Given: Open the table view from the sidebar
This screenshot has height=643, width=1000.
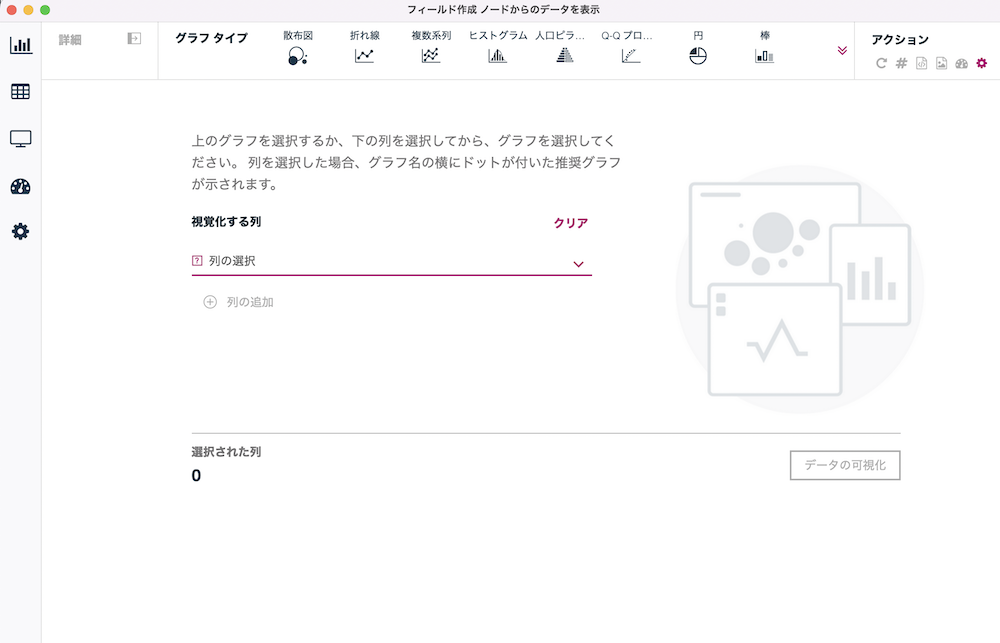Looking at the screenshot, I should pos(20,92).
